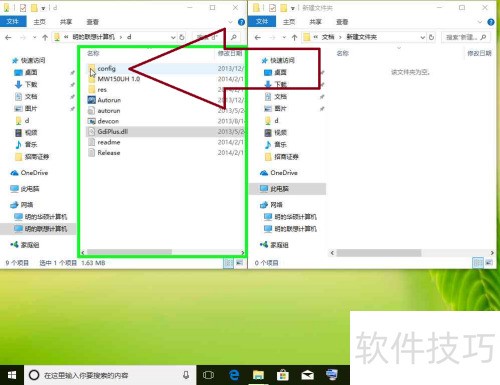500x385 pixels.
Task: Open 共享 ribbon tab in right window
Action: (315, 22)
